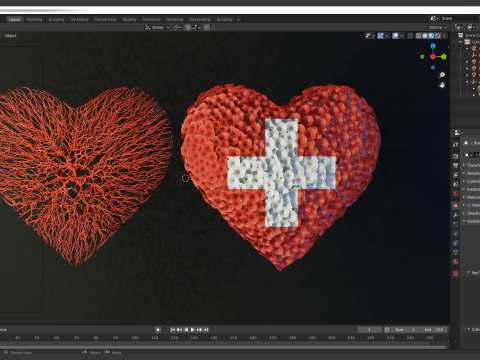Screen dimensions: 480x360
Task: Click the scene browse icon beside the Scene name
Action: (434, 19)
